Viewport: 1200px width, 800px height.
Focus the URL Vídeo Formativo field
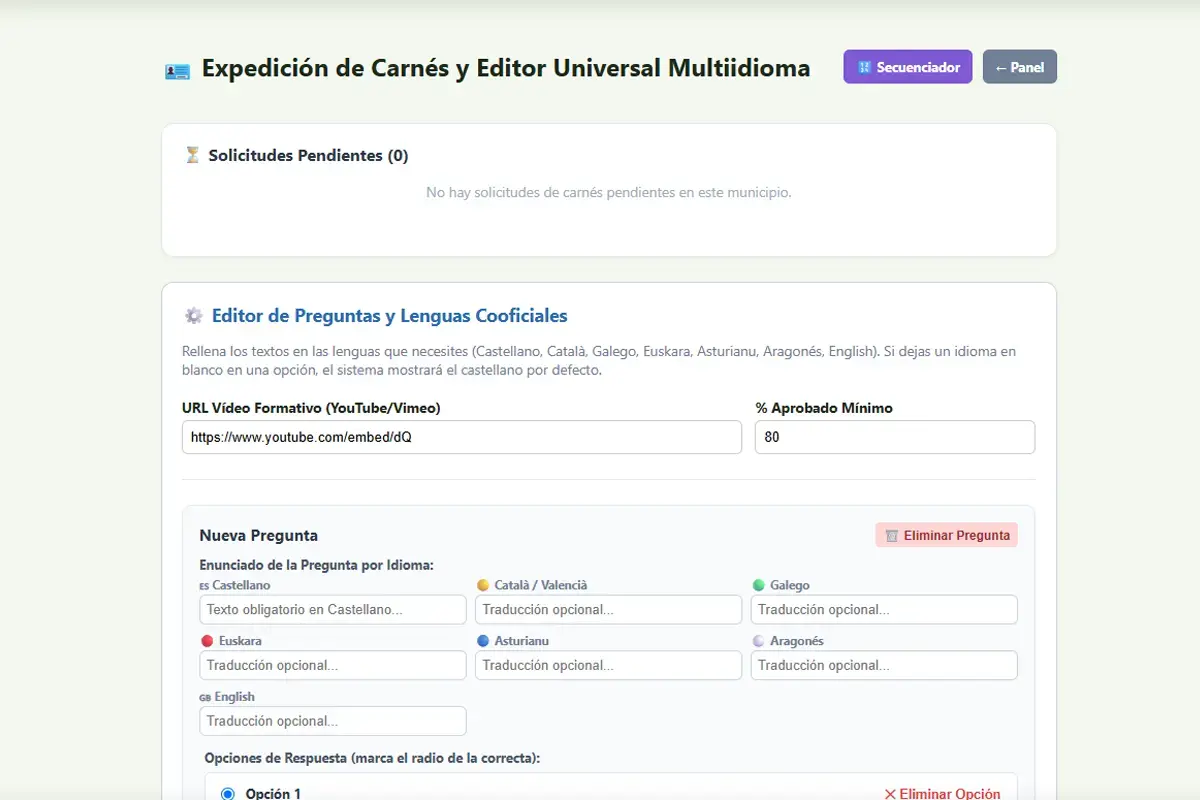(462, 437)
